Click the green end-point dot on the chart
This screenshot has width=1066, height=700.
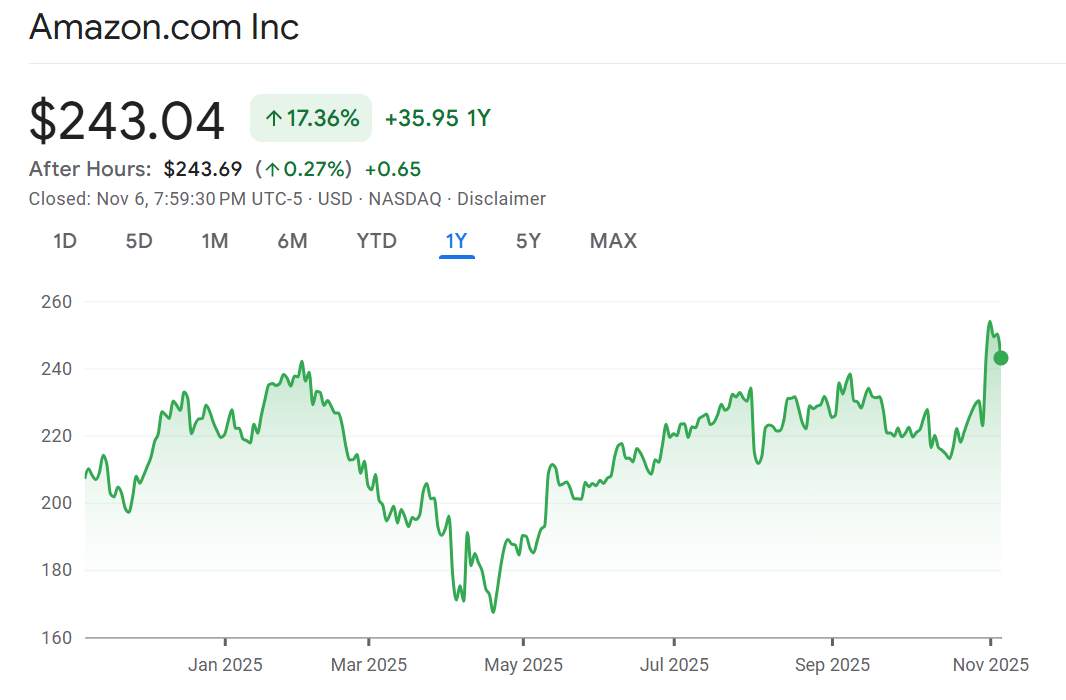[x=1001, y=358]
